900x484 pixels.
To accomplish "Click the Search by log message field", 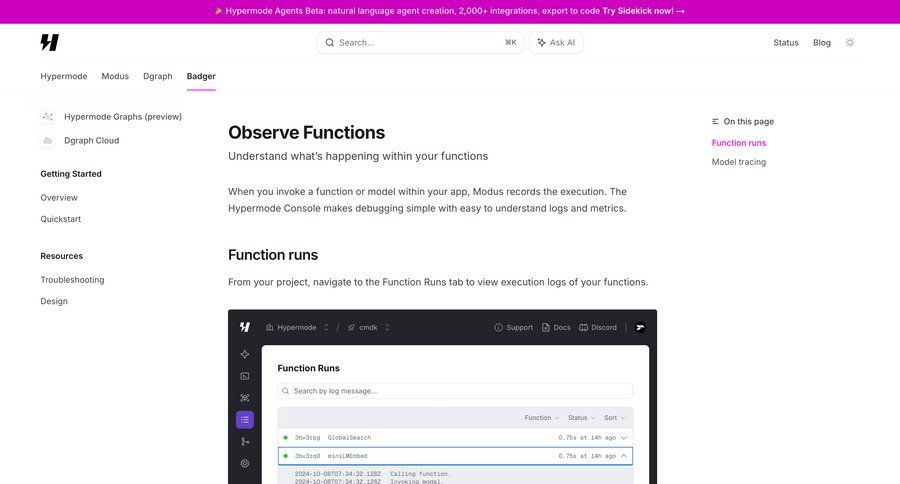I will point(455,391).
